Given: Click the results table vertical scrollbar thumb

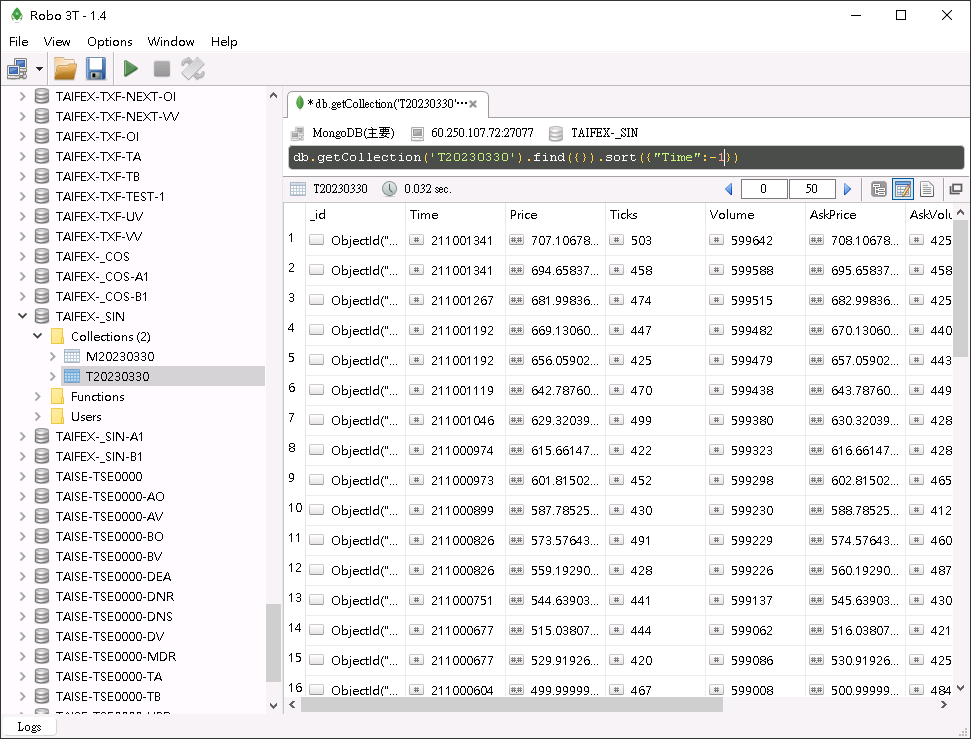Looking at the screenshot, I should point(960,289).
